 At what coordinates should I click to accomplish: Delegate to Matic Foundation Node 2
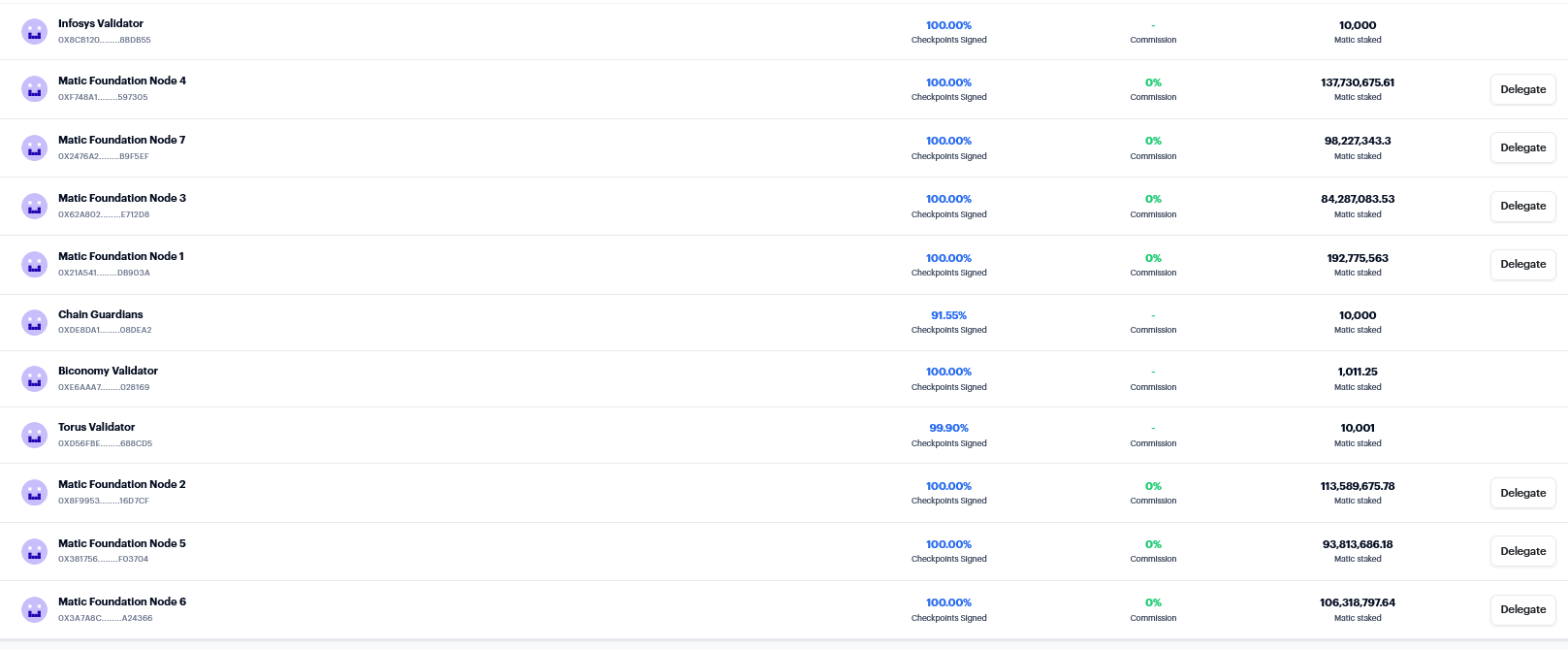(x=1522, y=493)
